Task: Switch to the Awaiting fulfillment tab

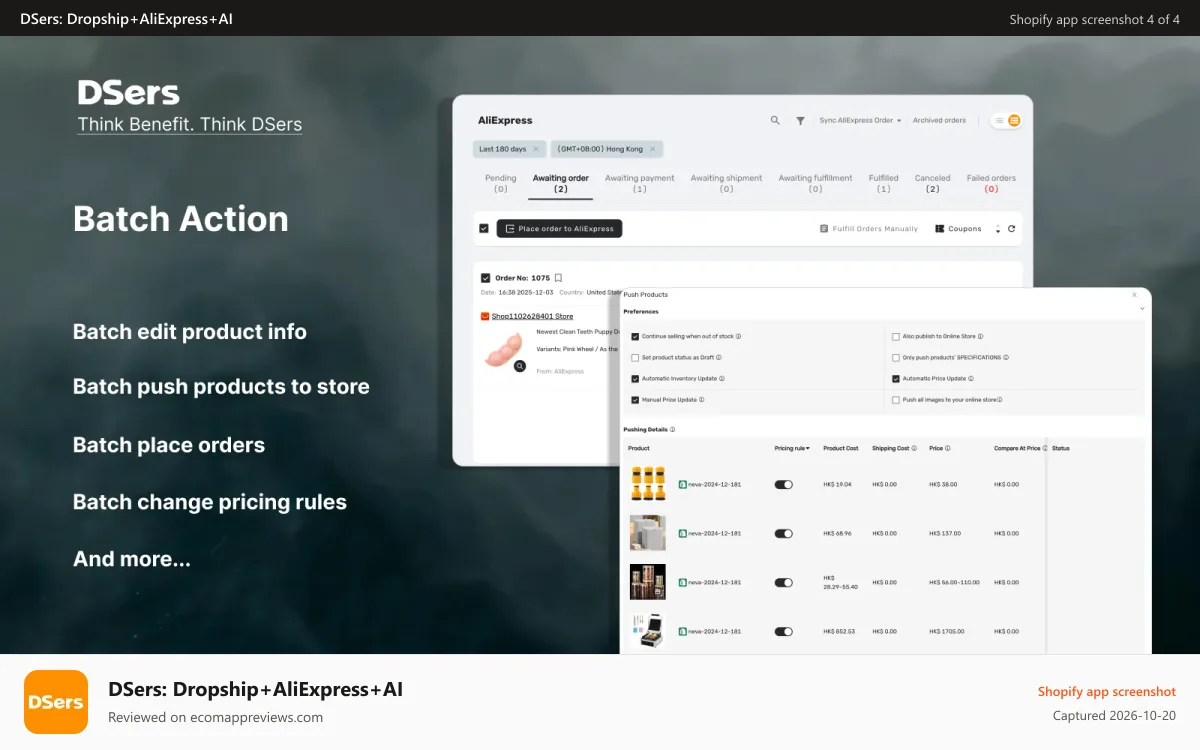Action: click(x=816, y=183)
